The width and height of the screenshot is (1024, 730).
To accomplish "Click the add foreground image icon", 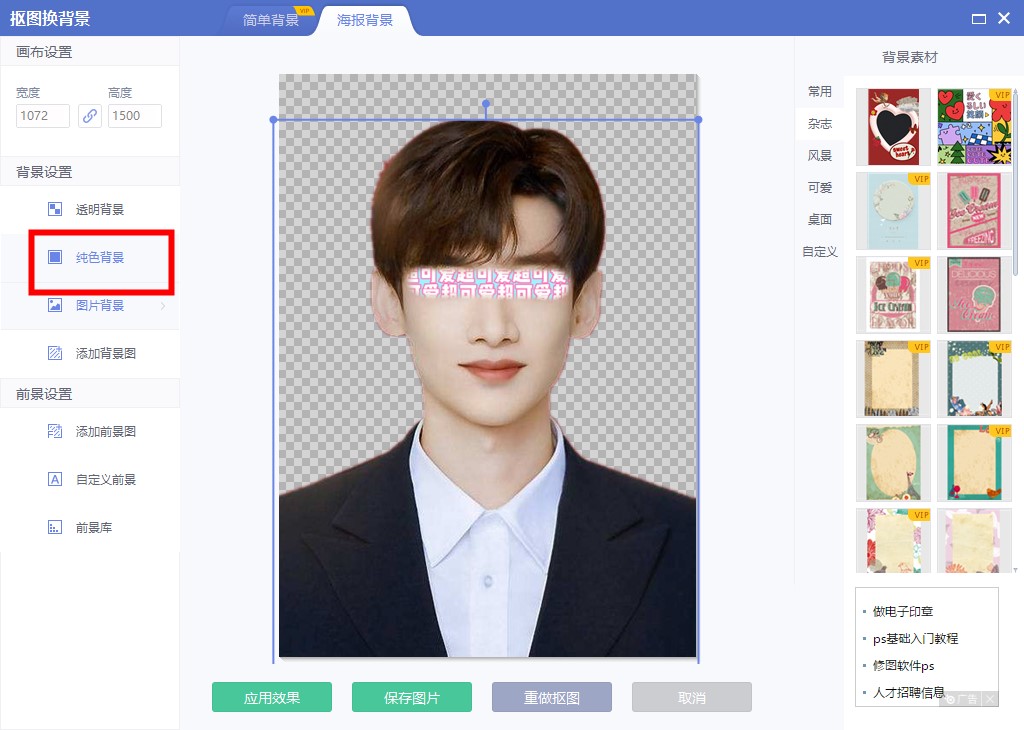I will [x=56, y=431].
